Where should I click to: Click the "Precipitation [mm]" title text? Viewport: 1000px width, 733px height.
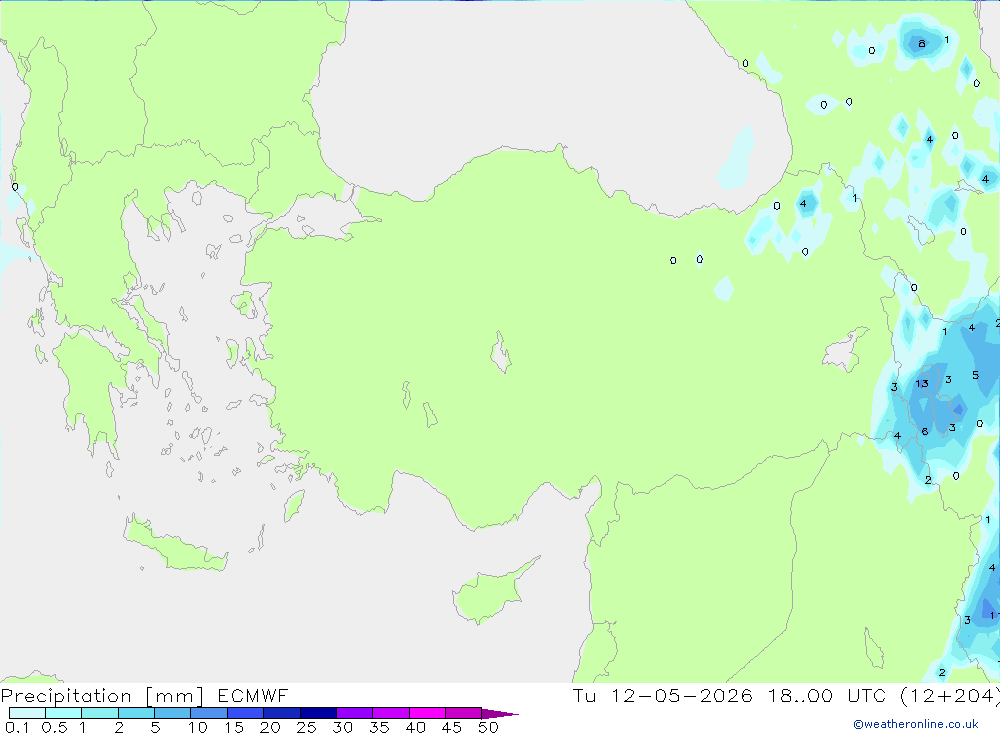tap(102, 695)
